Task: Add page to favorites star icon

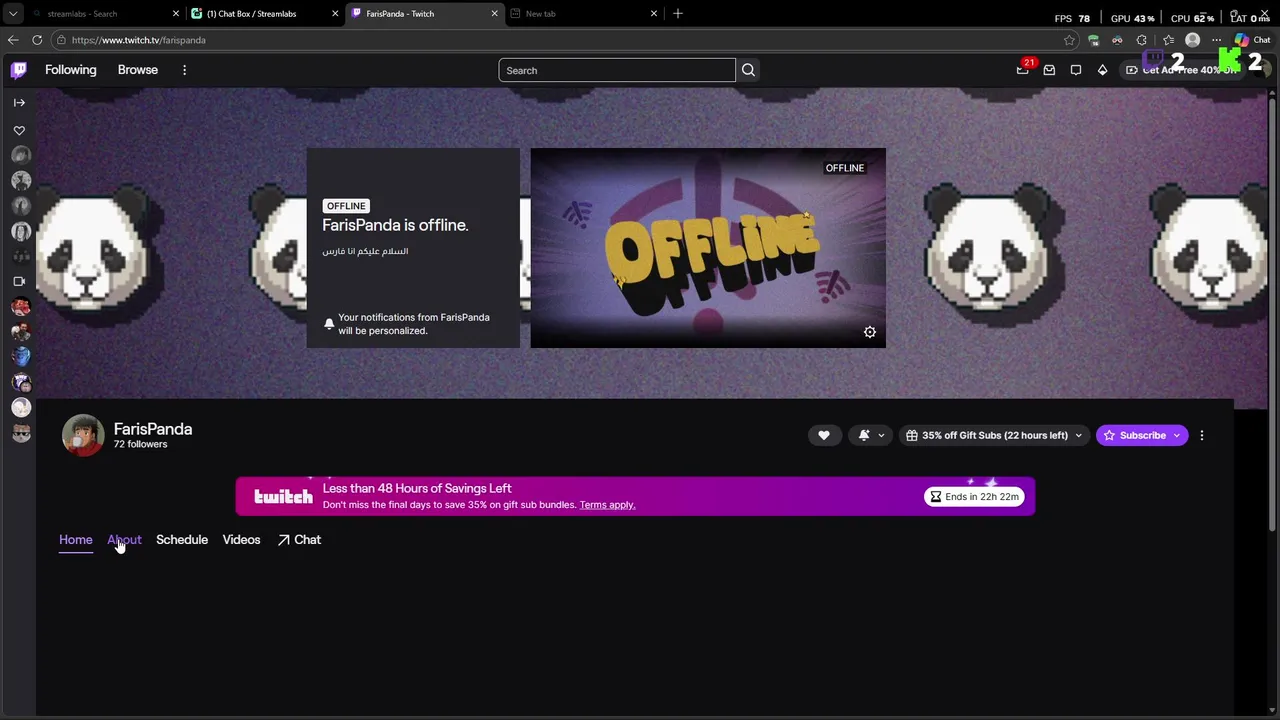Action: (1069, 40)
